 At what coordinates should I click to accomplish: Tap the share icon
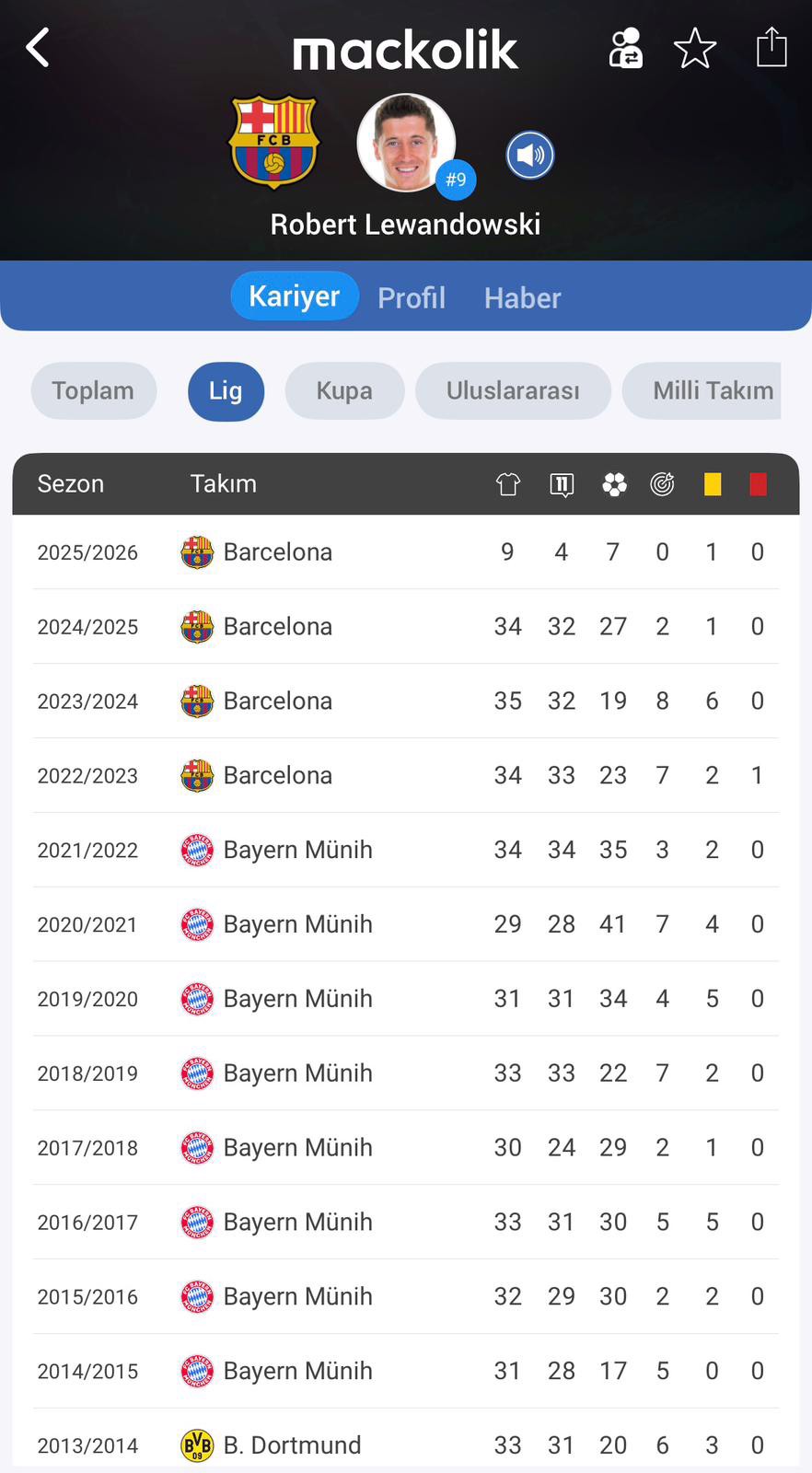point(771,47)
